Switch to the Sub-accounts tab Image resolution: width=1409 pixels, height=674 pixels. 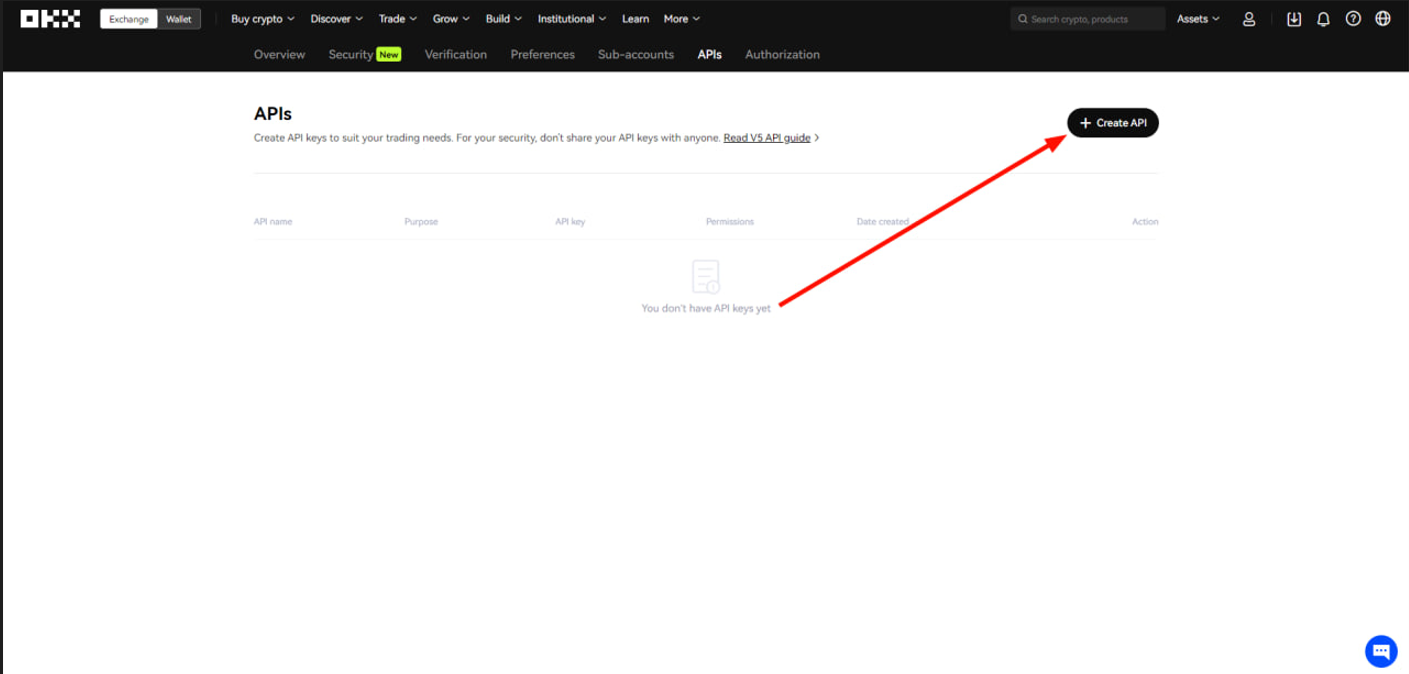coord(635,54)
